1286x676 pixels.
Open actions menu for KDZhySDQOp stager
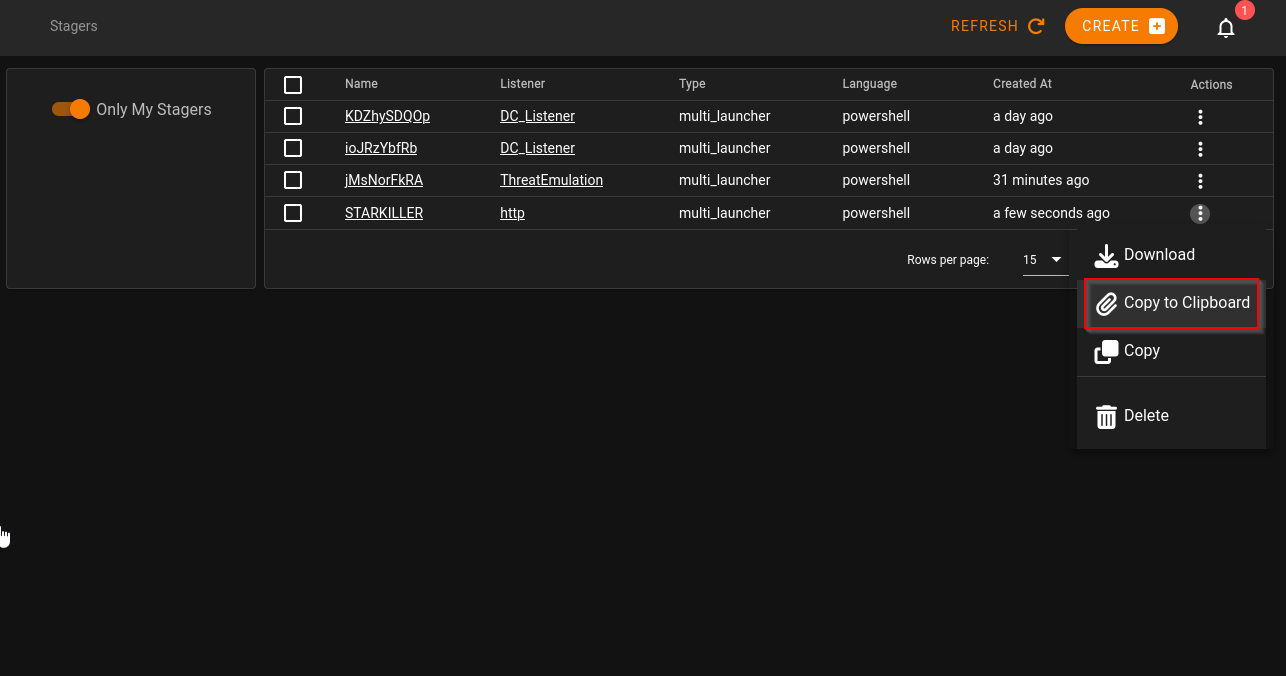pos(1200,117)
